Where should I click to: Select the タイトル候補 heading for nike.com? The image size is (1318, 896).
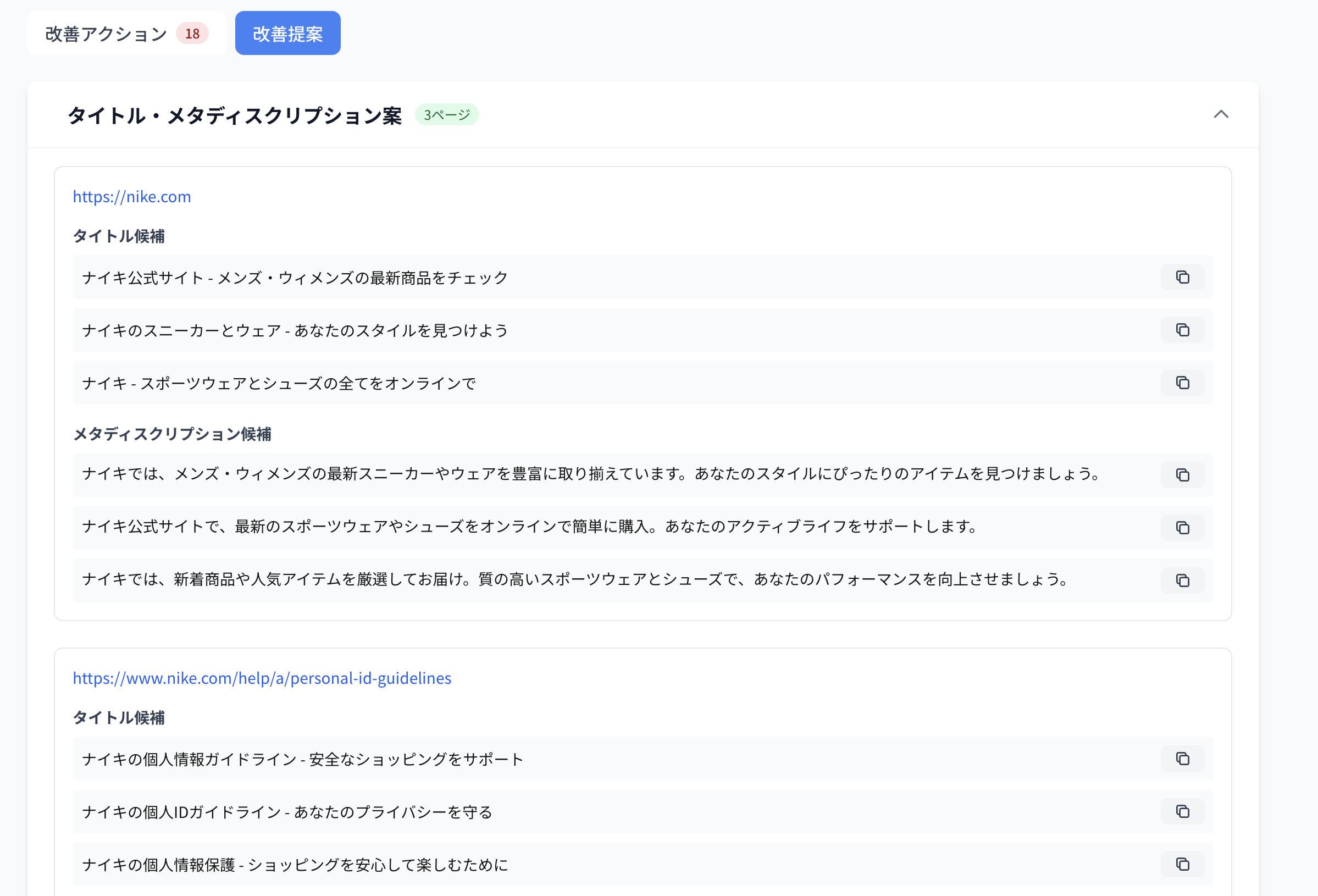pyautogui.click(x=119, y=236)
